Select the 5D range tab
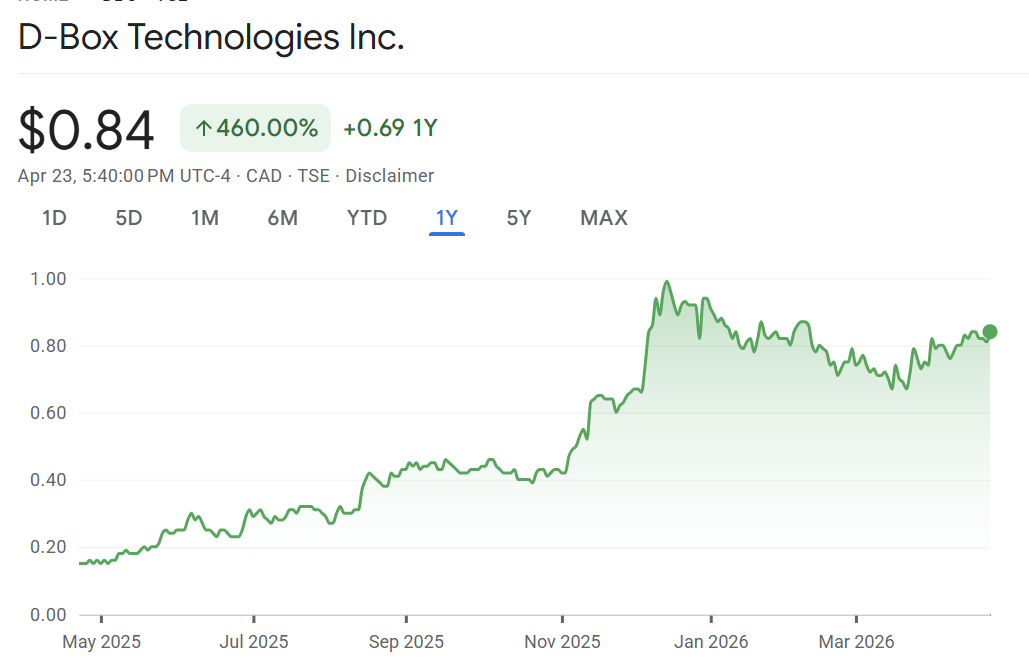The image size is (1029, 664). coord(129,218)
